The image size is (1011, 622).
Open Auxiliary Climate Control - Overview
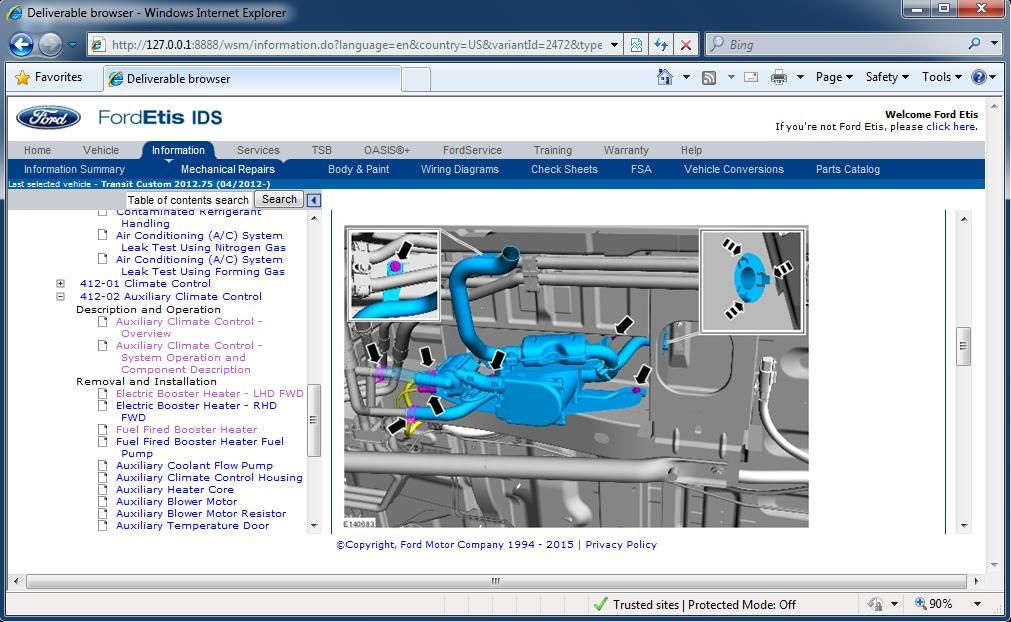click(189, 327)
